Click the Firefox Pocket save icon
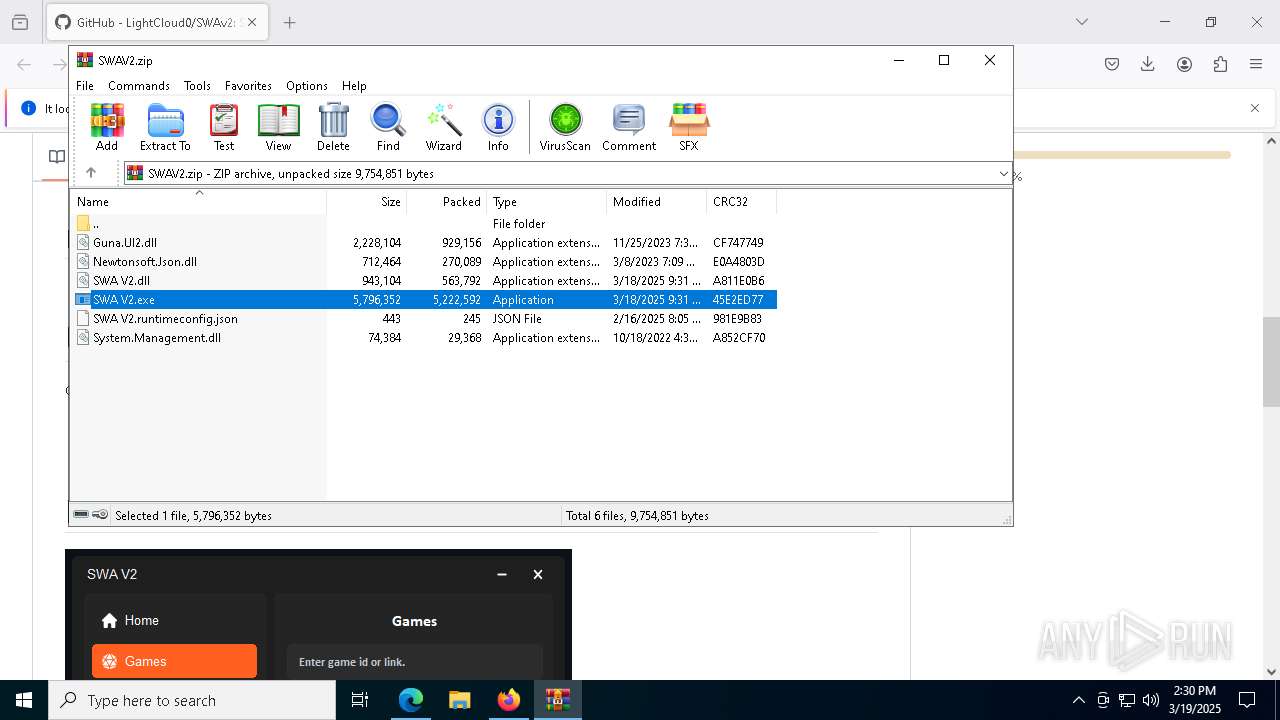1280x720 pixels. point(1112,64)
